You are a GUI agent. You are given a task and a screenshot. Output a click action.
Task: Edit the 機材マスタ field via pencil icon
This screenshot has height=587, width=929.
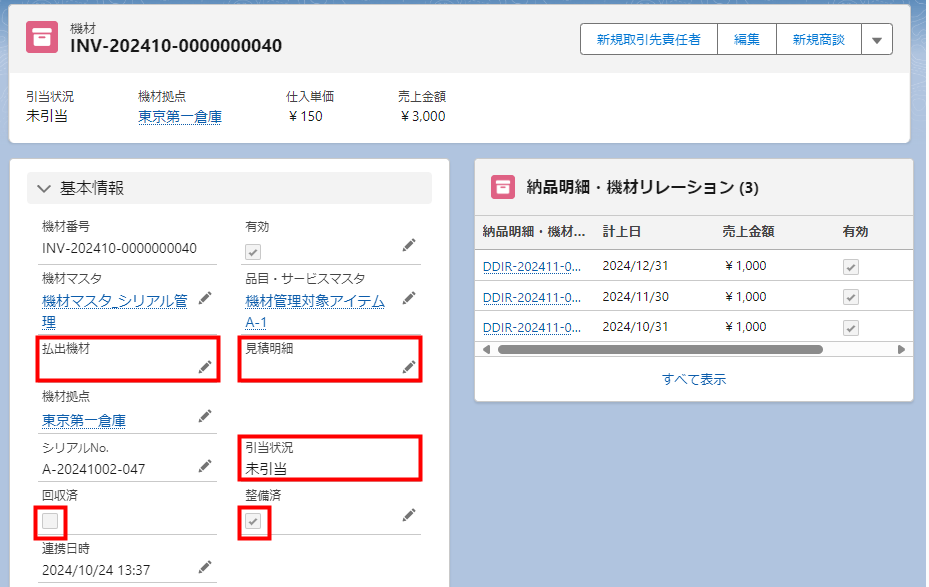(x=204, y=297)
